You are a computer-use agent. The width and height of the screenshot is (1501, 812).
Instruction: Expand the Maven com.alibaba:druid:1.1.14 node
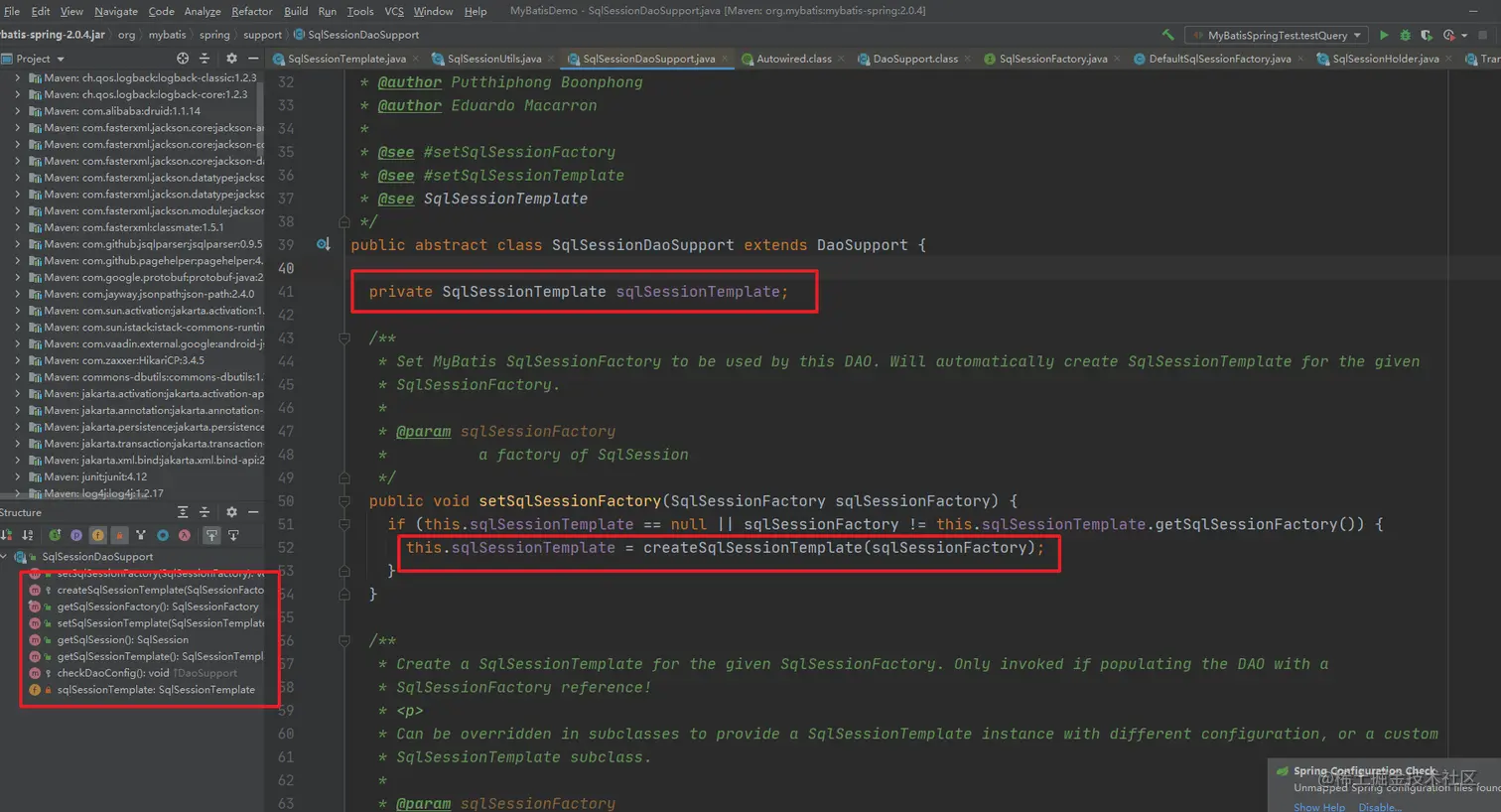17,111
